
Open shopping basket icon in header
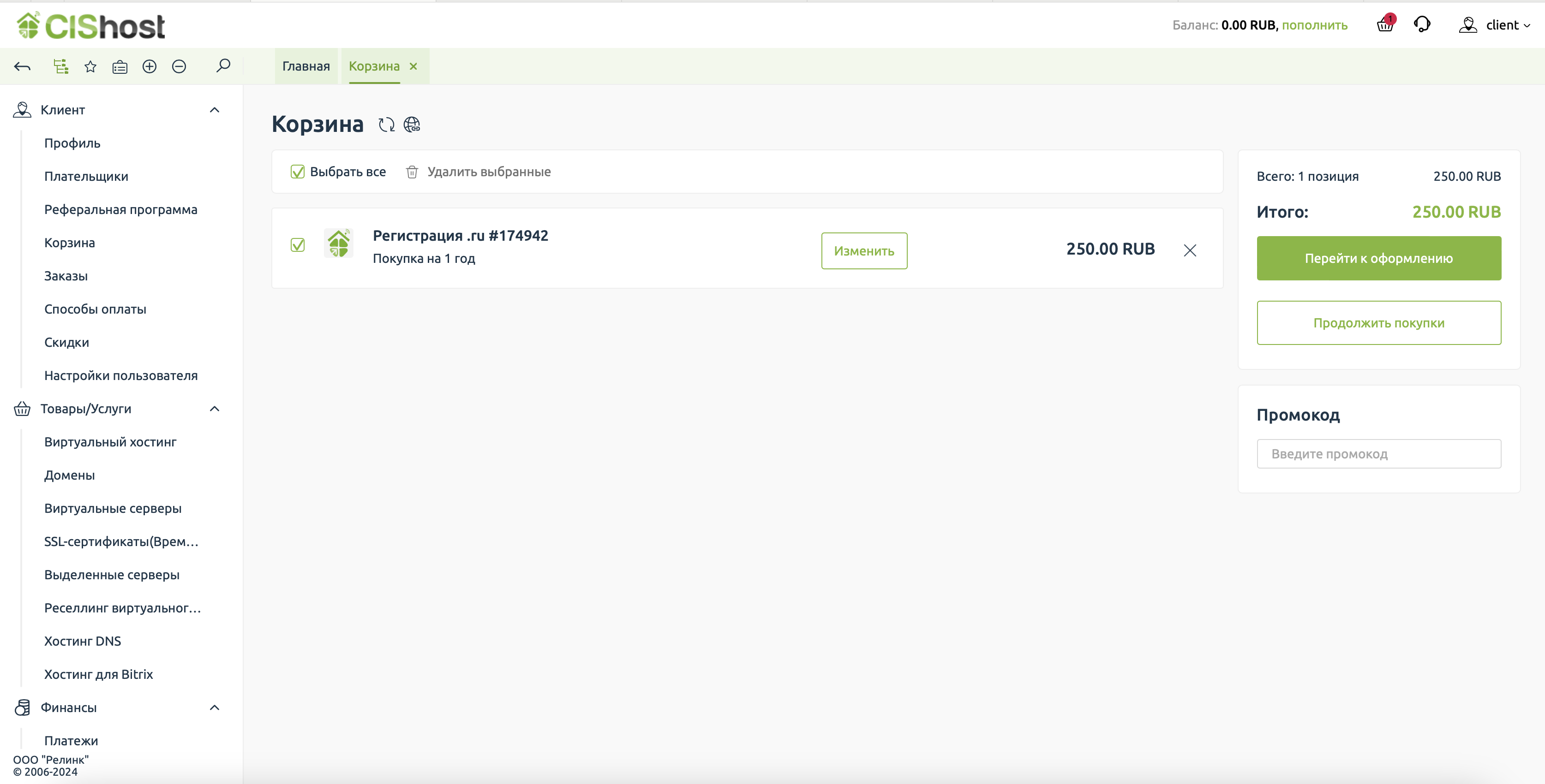[1385, 24]
